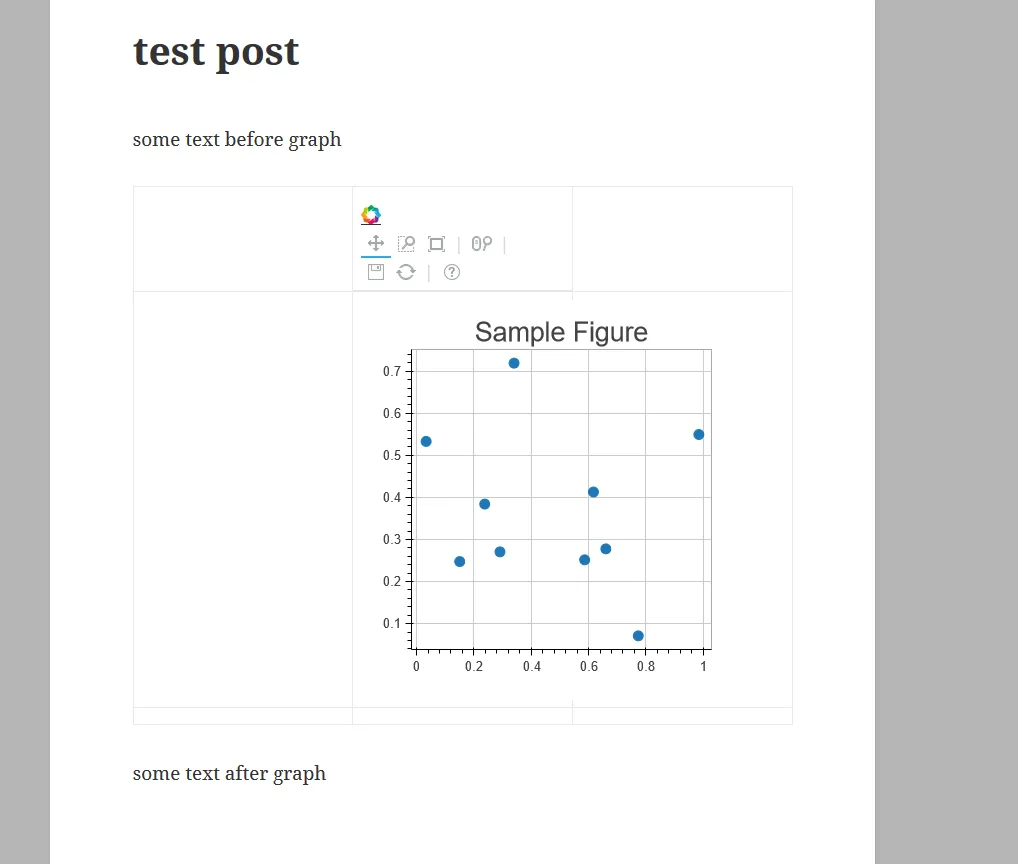1018x864 pixels.
Task: Click the lowest data point near x 0.8
Action: [638, 636]
